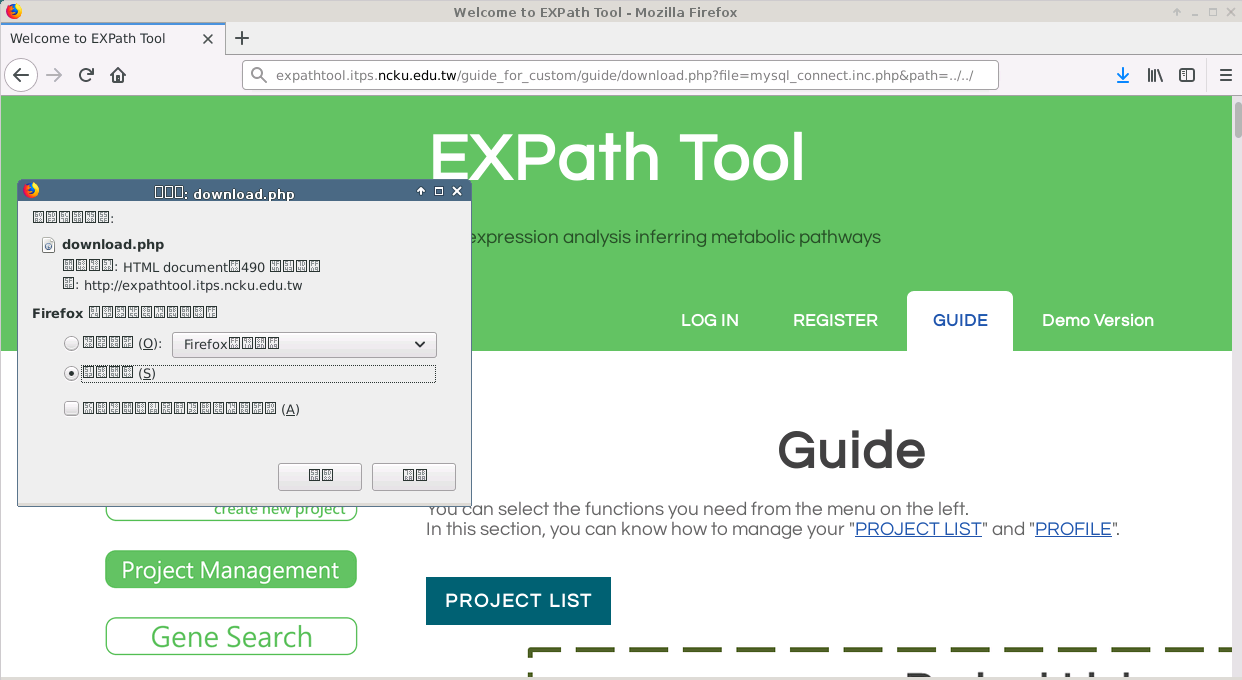
Task: Open a new tab with plus button
Action: [x=241, y=39]
